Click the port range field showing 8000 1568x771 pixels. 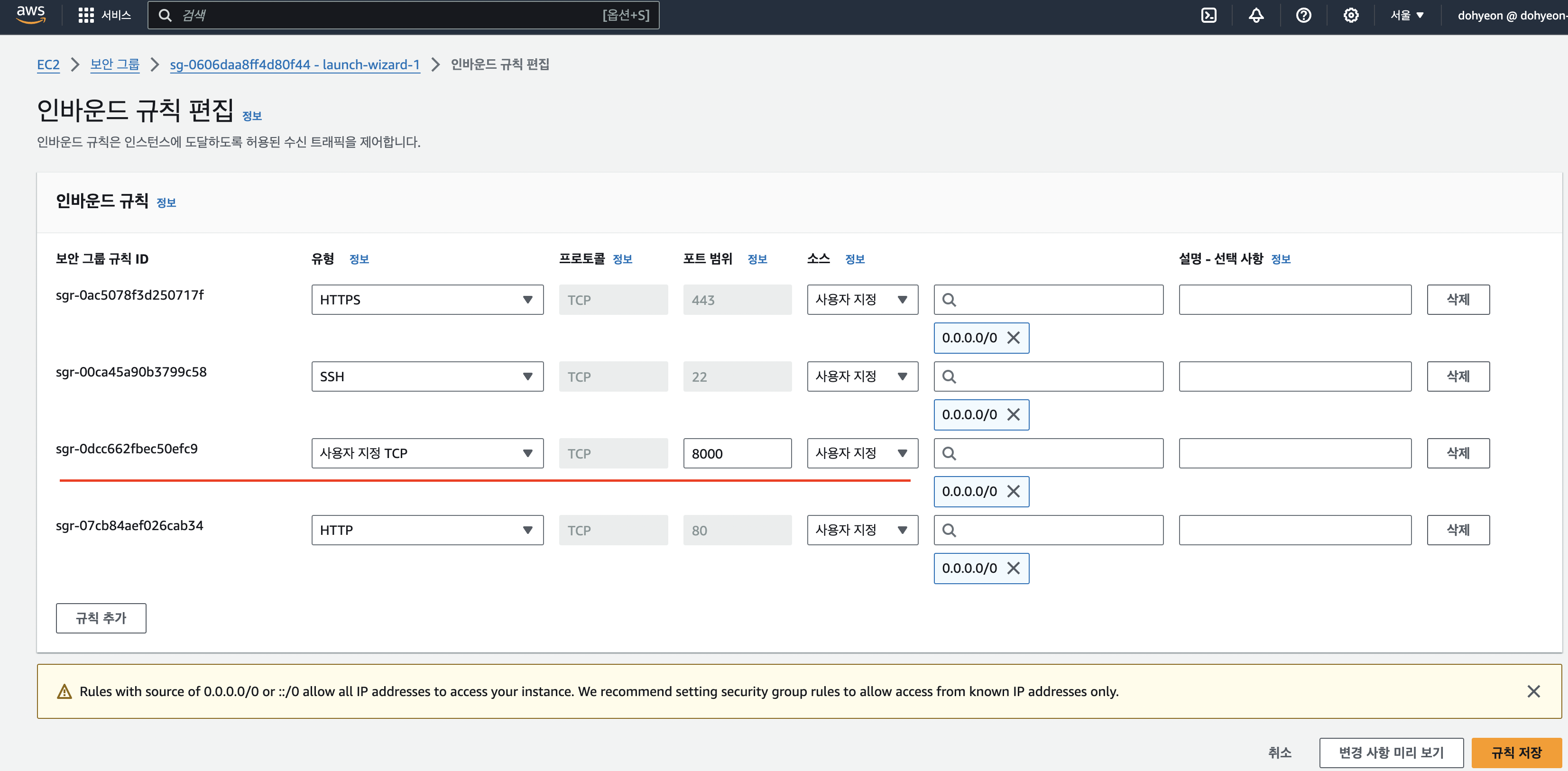click(737, 453)
